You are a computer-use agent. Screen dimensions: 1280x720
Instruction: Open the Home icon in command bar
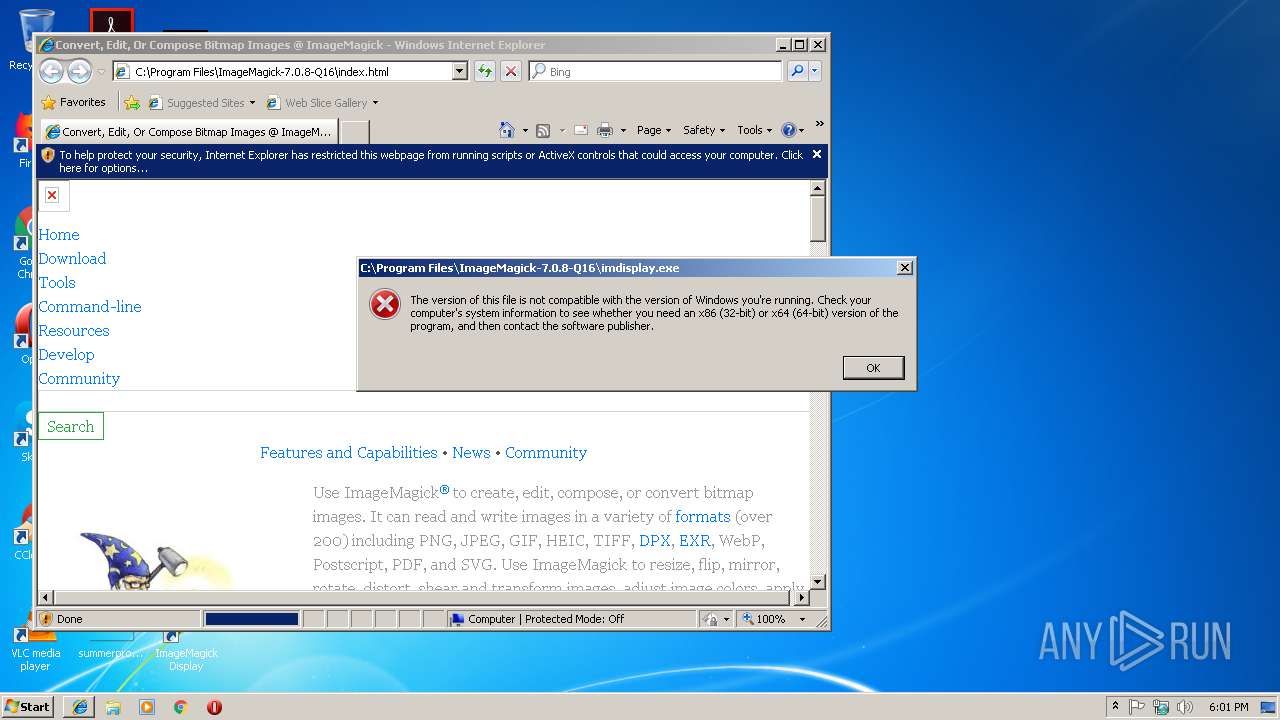coord(507,130)
